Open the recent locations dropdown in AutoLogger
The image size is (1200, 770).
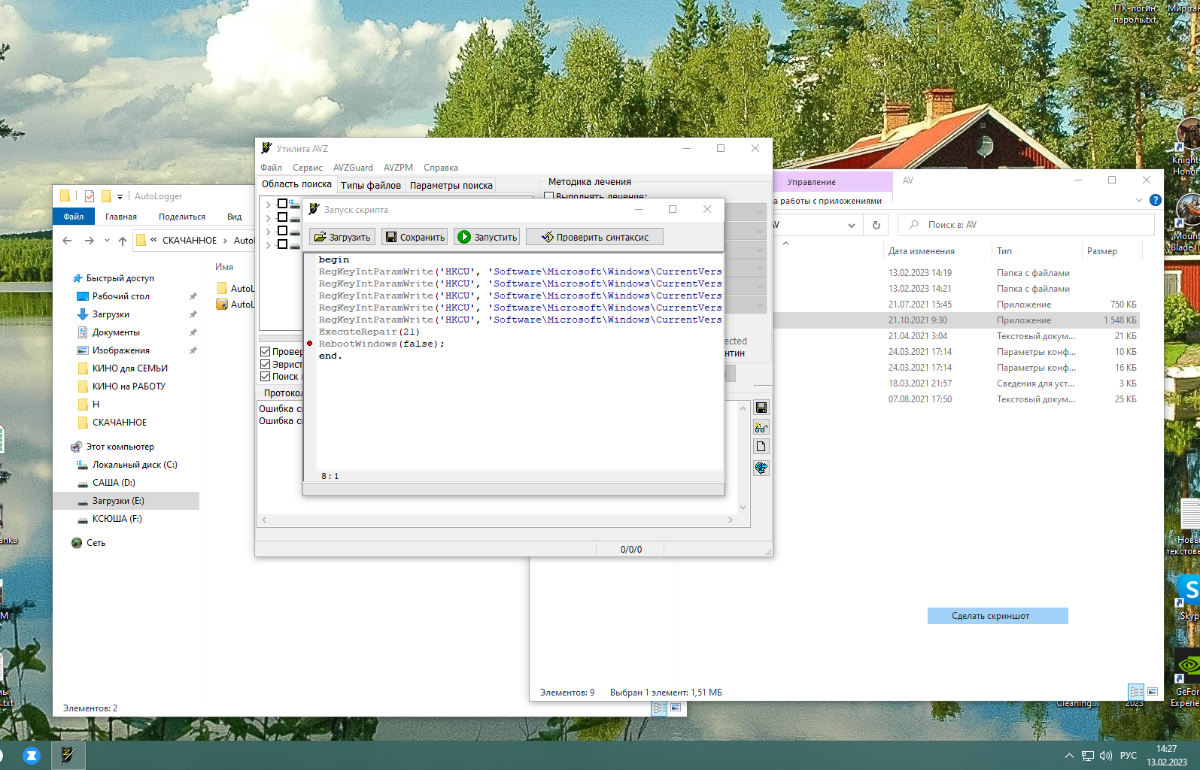point(107,240)
